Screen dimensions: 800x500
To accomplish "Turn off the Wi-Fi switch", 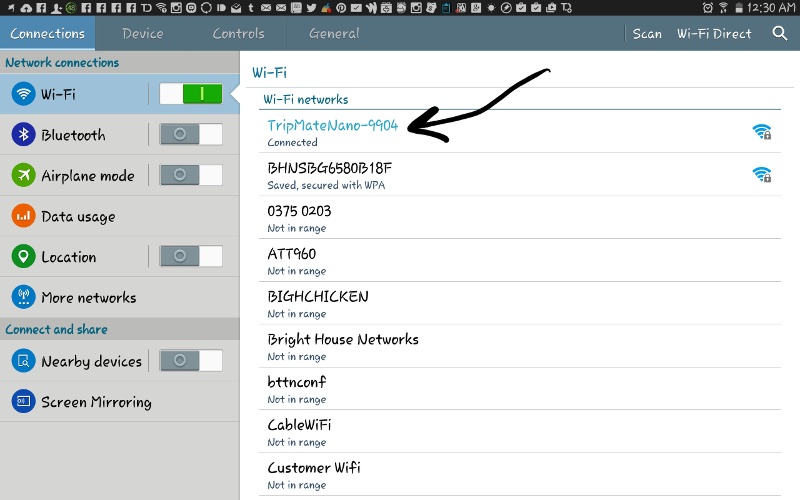I will tap(191, 94).
